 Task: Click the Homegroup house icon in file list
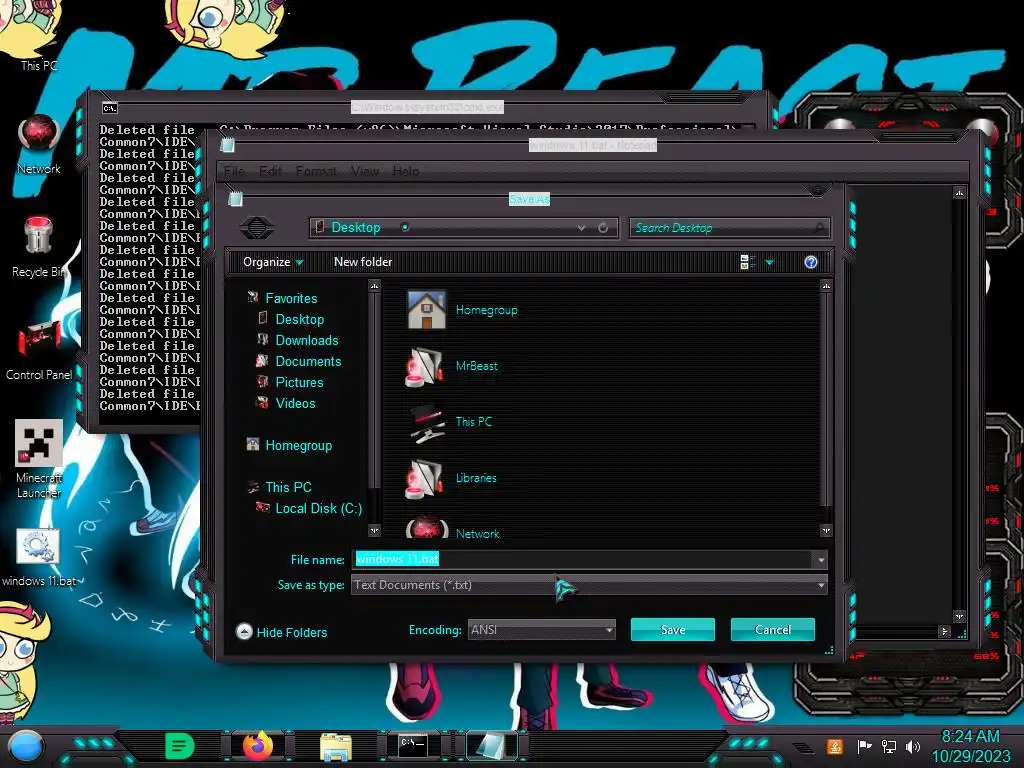pyautogui.click(x=426, y=310)
